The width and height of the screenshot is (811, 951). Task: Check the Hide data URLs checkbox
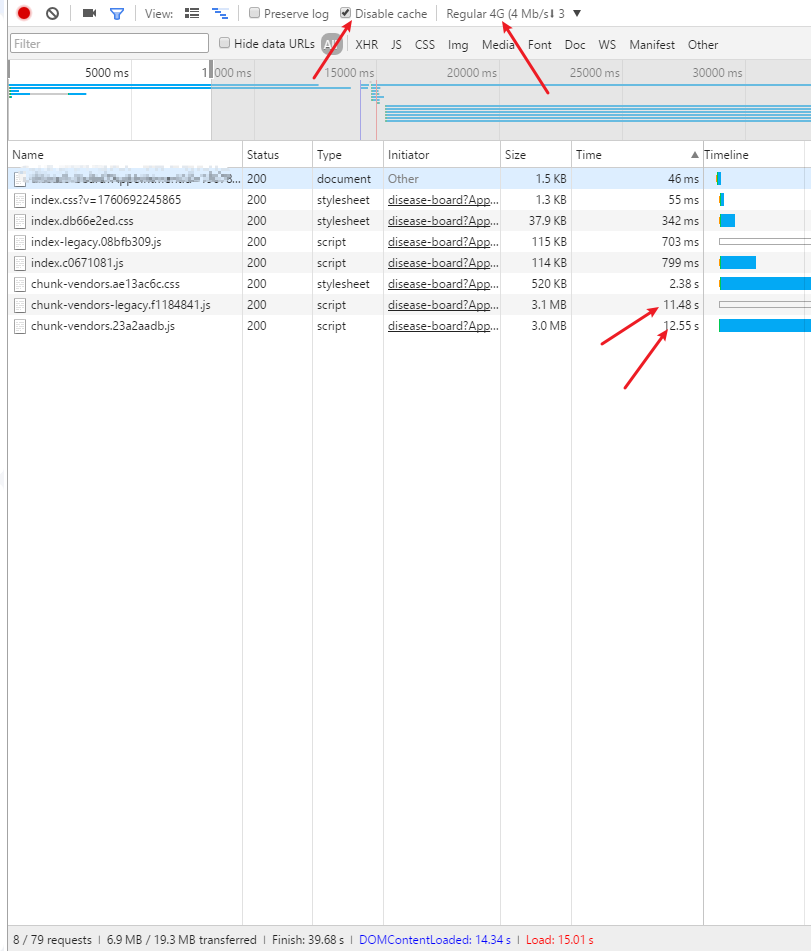tap(225, 44)
